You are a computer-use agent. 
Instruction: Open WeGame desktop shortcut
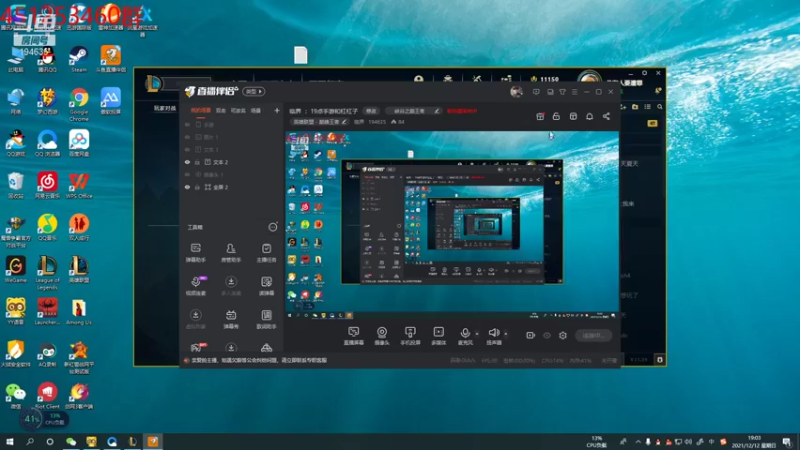coord(15,270)
